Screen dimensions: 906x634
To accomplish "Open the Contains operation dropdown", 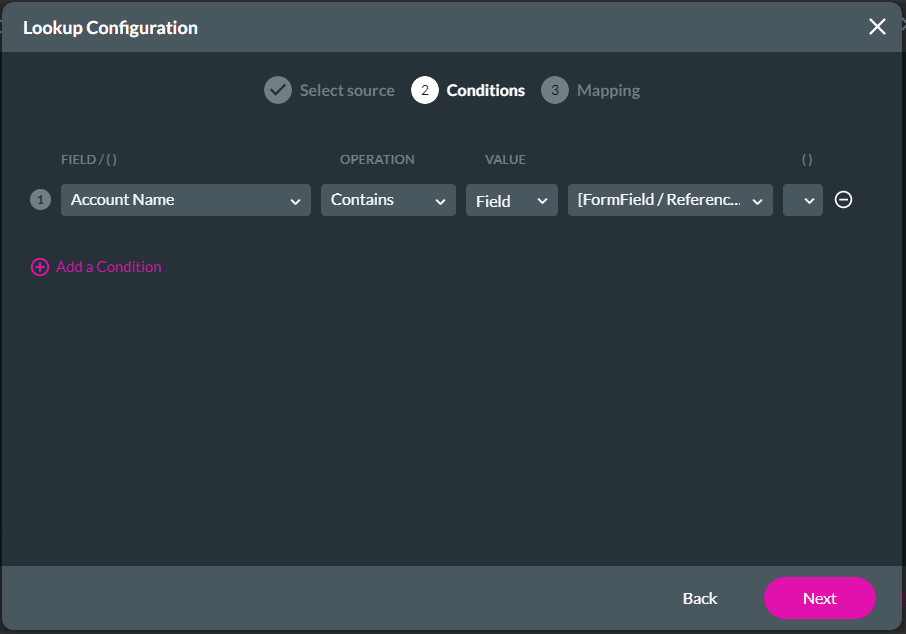I will click(x=388, y=199).
